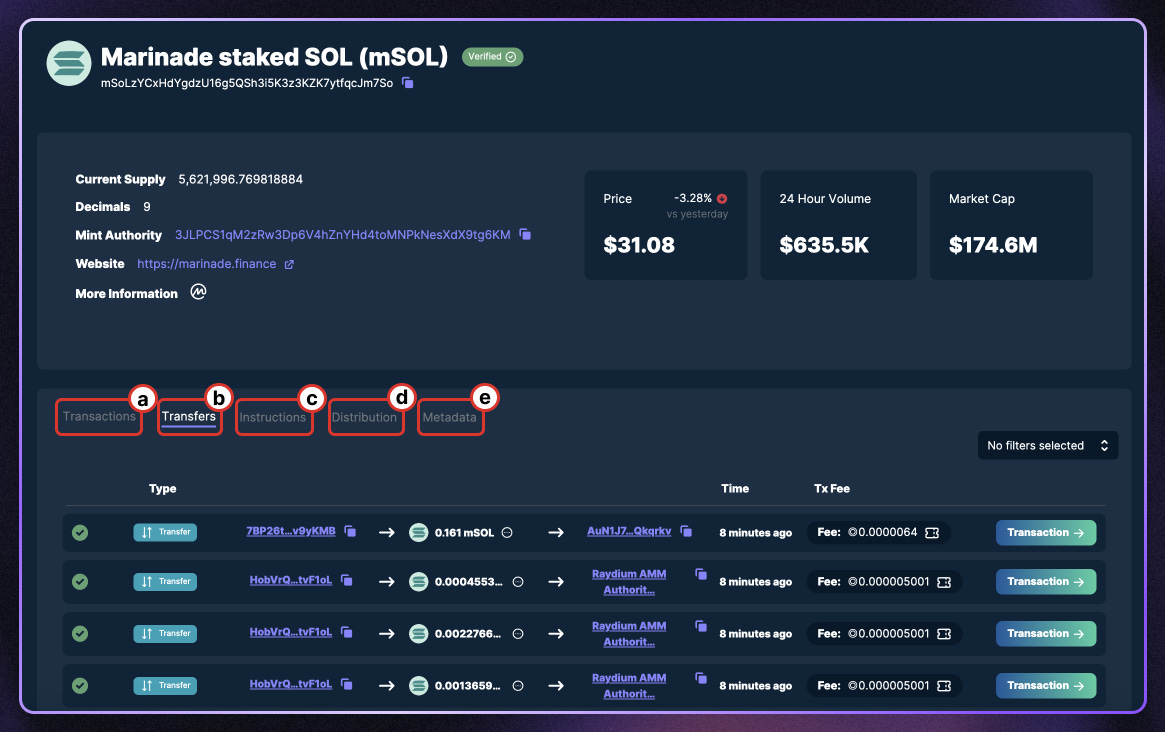Open the No filters selected dropdown
The image size is (1165, 732).
click(1048, 445)
